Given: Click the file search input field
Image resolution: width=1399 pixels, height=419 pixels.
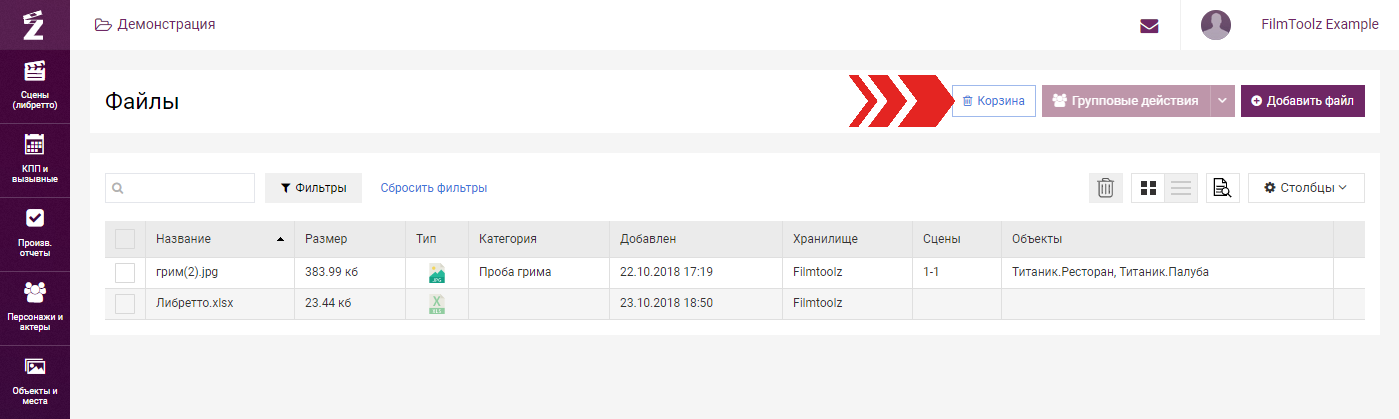Looking at the screenshot, I should click(180, 188).
